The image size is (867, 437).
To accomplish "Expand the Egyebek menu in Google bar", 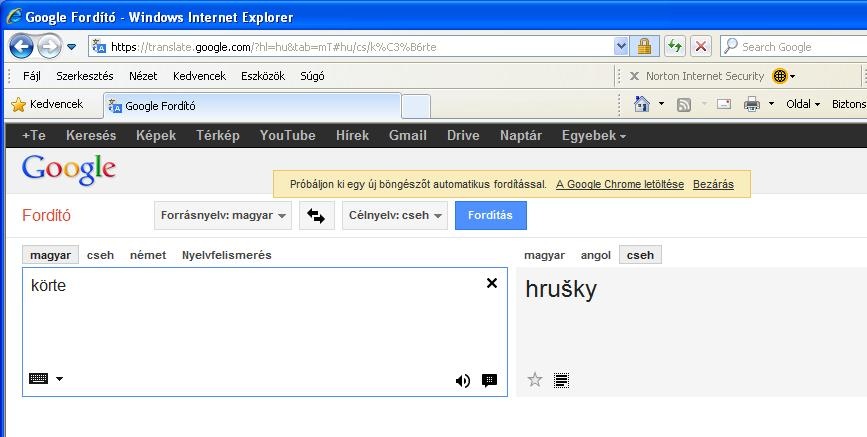I will (593, 136).
